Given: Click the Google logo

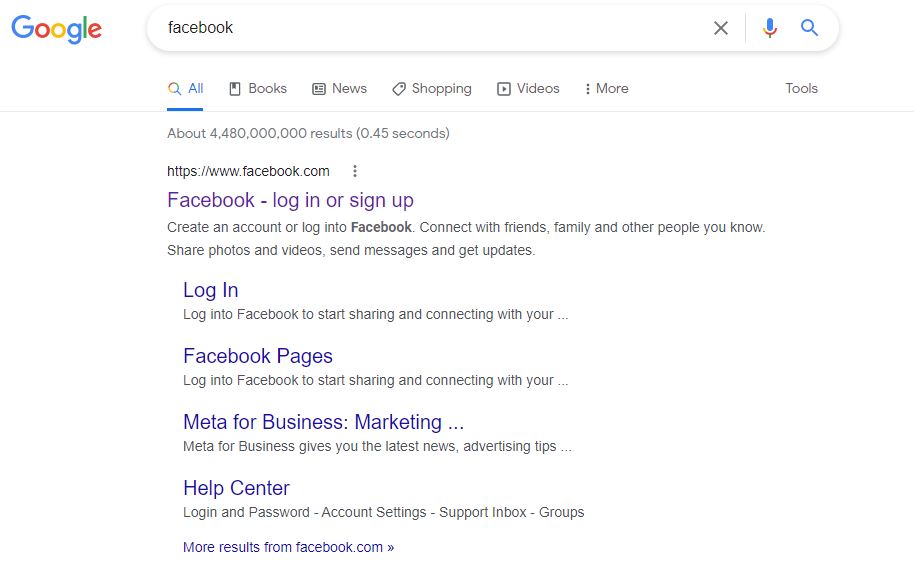Looking at the screenshot, I should pyautogui.click(x=56, y=28).
